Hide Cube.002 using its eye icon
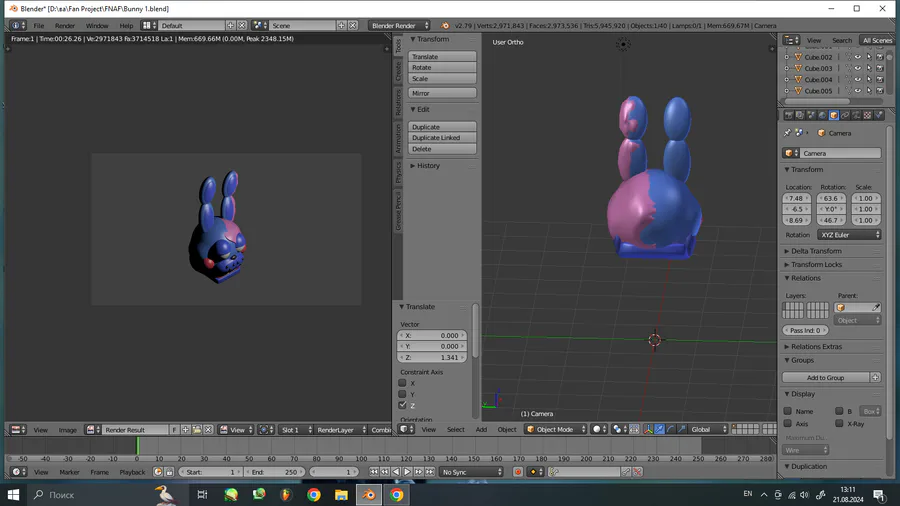 tap(858, 57)
